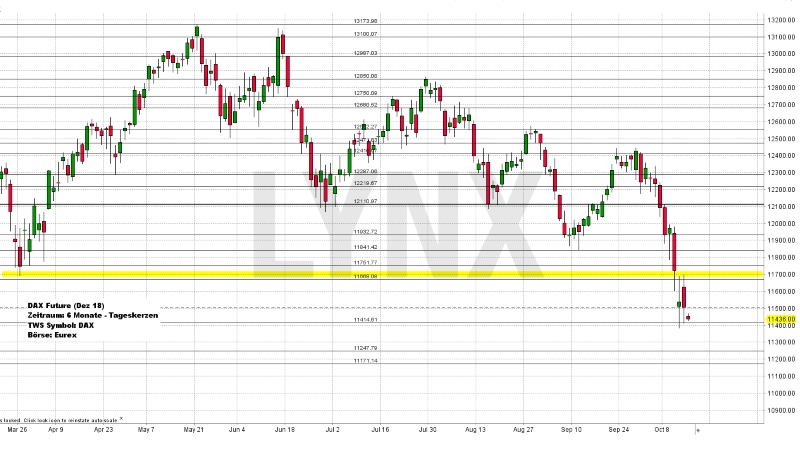Click the Mar 26 date axis label
The image size is (800, 450).
pyautogui.click(x=17, y=429)
